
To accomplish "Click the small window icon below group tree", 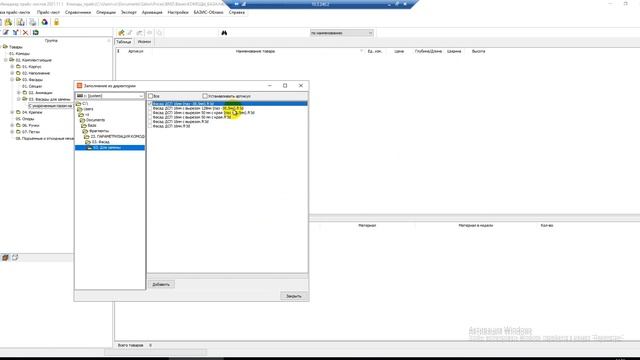I will pos(15,258).
